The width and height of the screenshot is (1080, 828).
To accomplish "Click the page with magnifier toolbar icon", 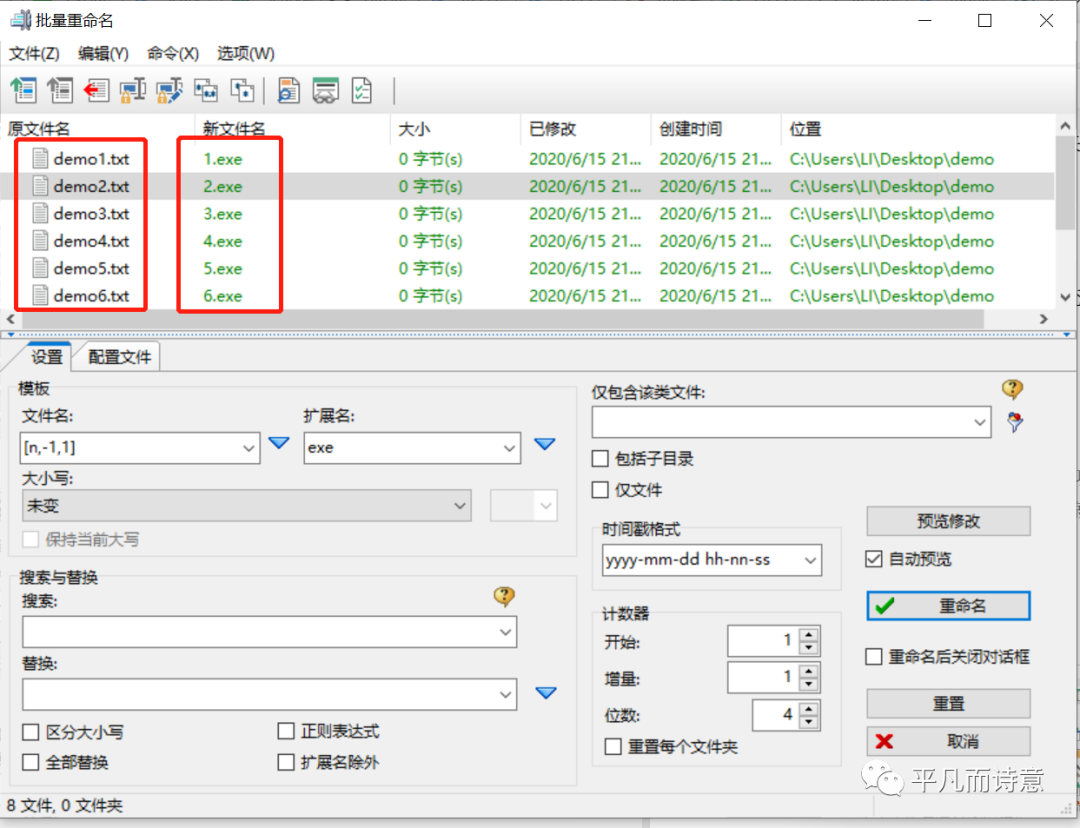I will (x=289, y=90).
